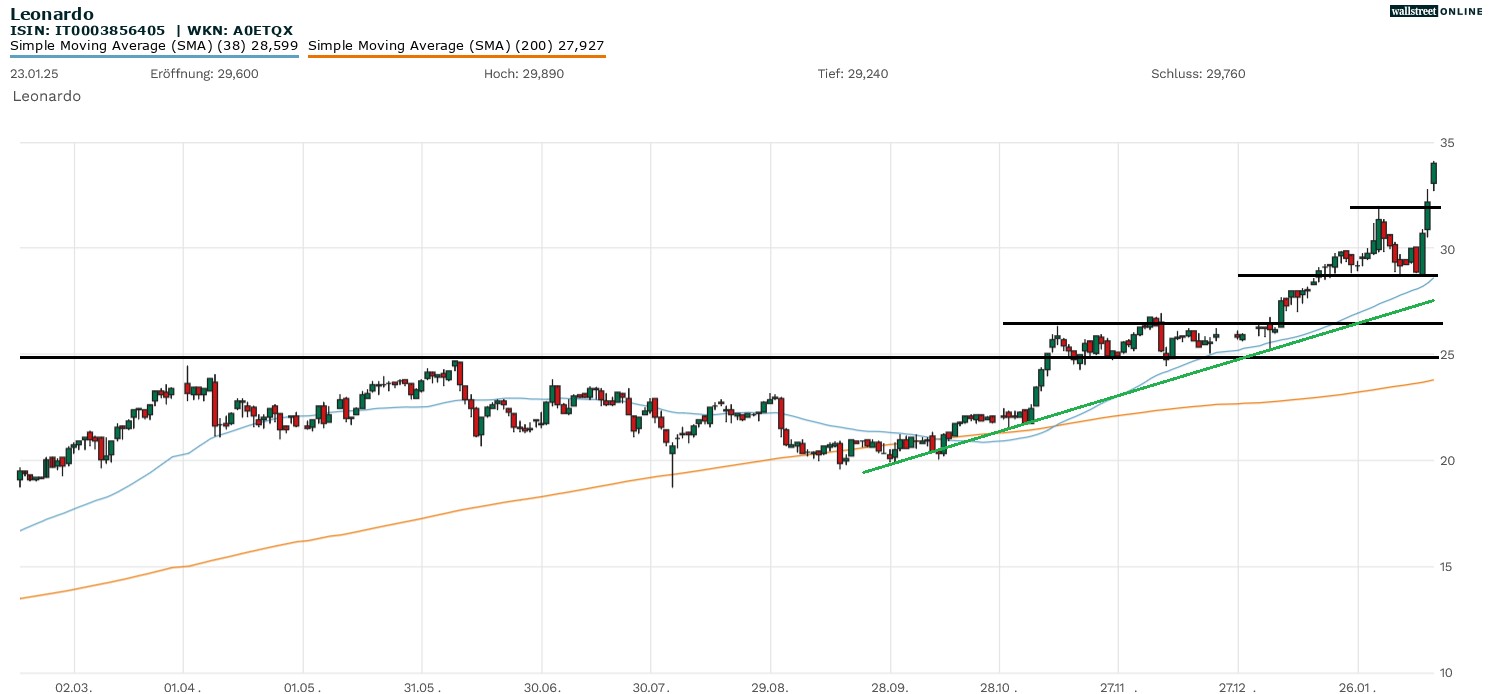
Task: Click the Schluss 29,760 value
Action: 1198,74
